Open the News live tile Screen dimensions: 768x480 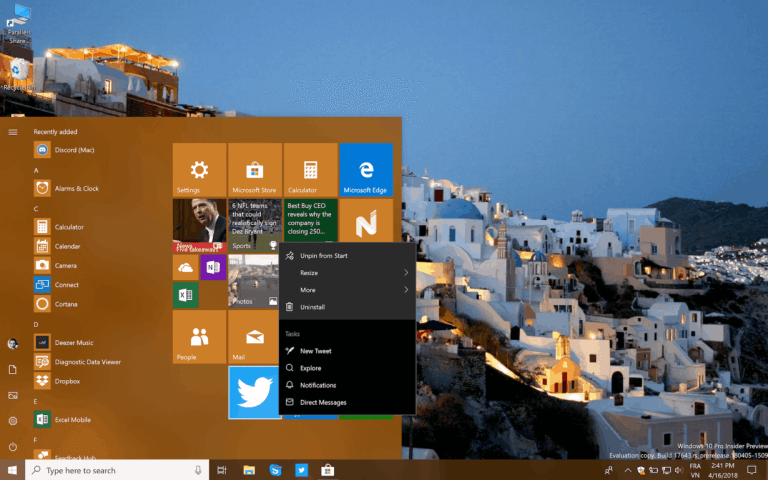pos(199,225)
